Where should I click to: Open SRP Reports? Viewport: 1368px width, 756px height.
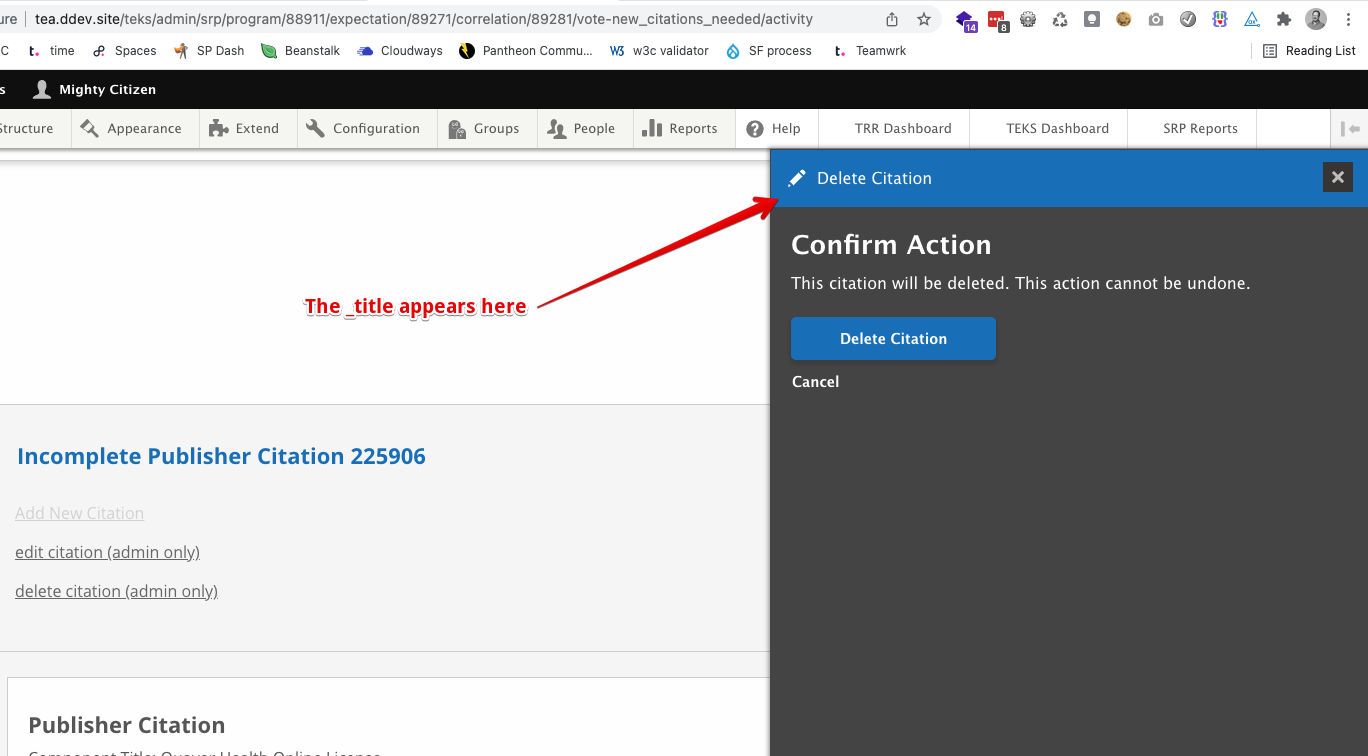pyautogui.click(x=1200, y=128)
